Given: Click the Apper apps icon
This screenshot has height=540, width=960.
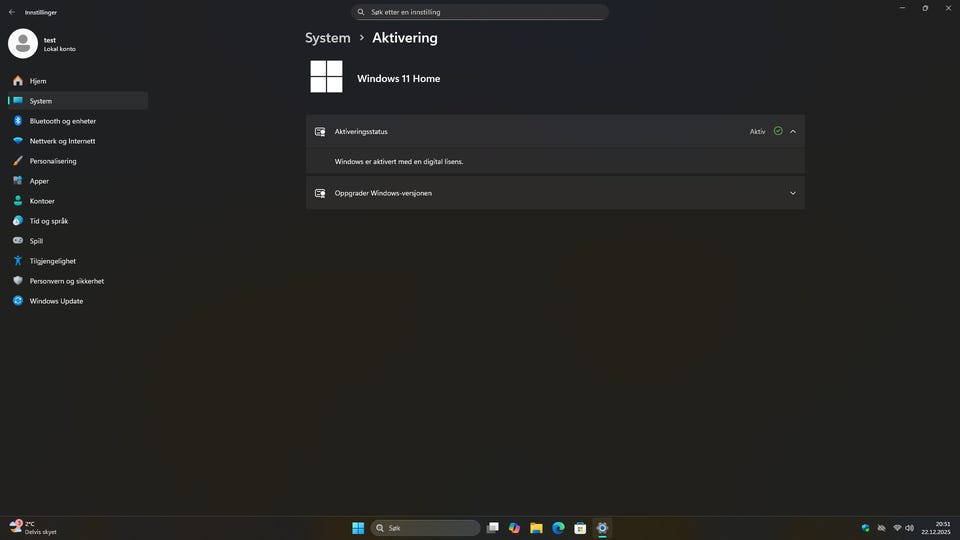Looking at the screenshot, I should pyautogui.click(x=18, y=181).
